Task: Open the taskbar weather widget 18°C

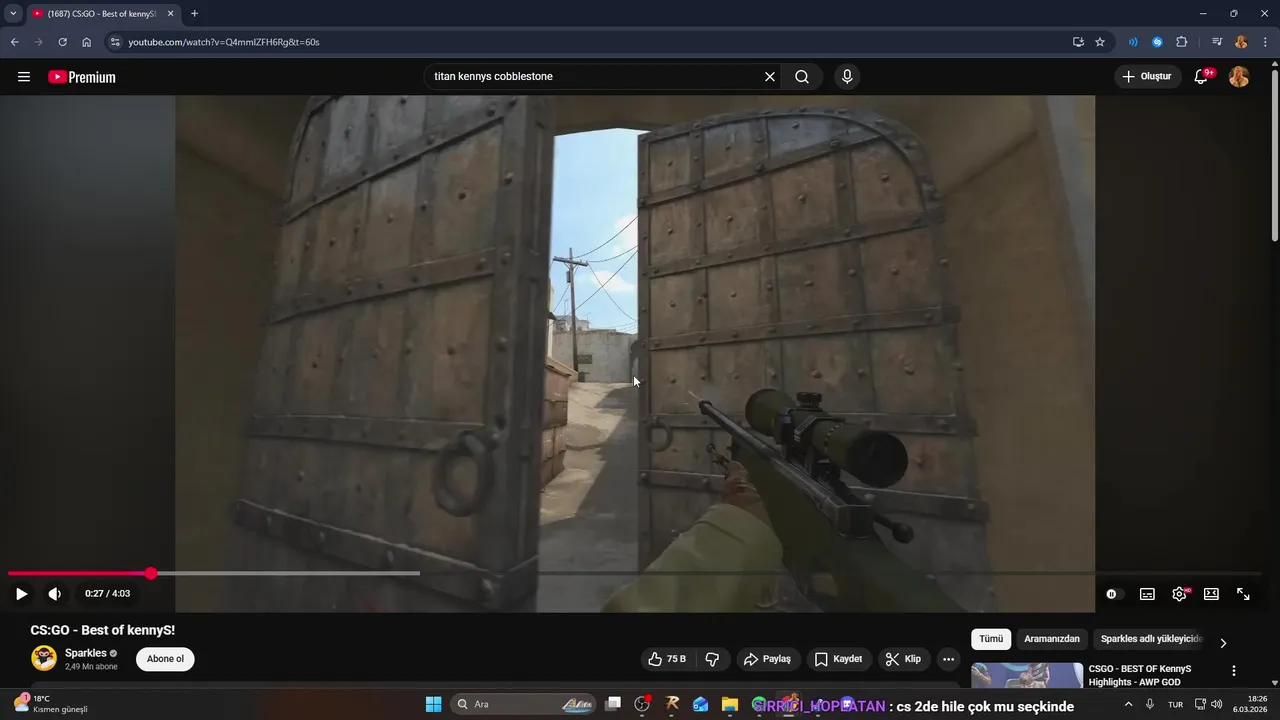Action: (x=50, y=704)
